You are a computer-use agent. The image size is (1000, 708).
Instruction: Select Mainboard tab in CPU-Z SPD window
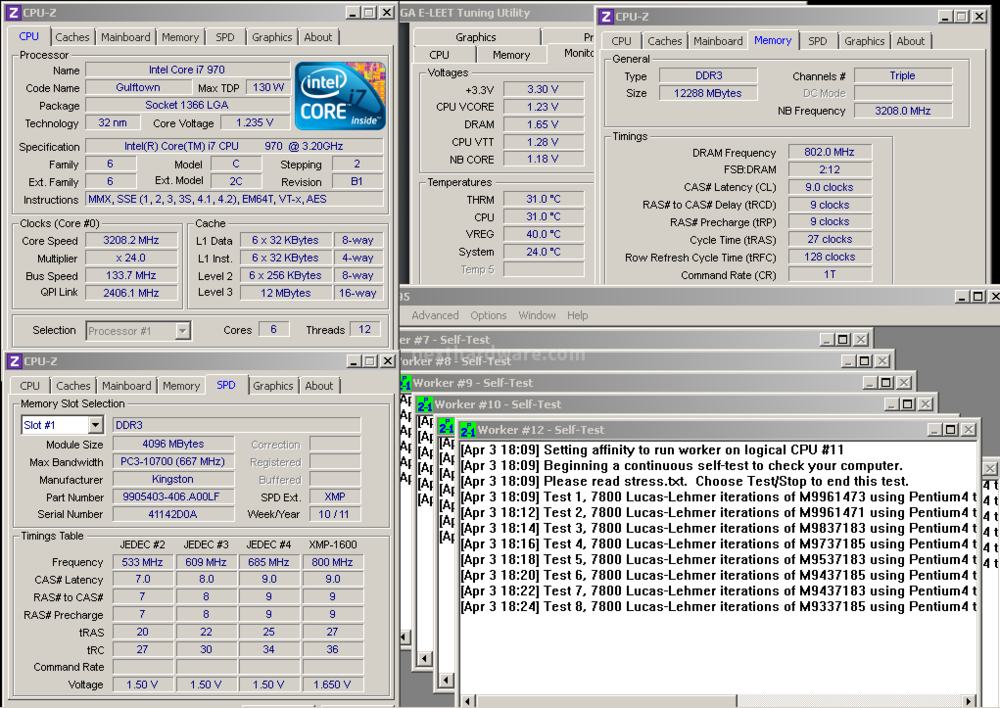(127, 386)
